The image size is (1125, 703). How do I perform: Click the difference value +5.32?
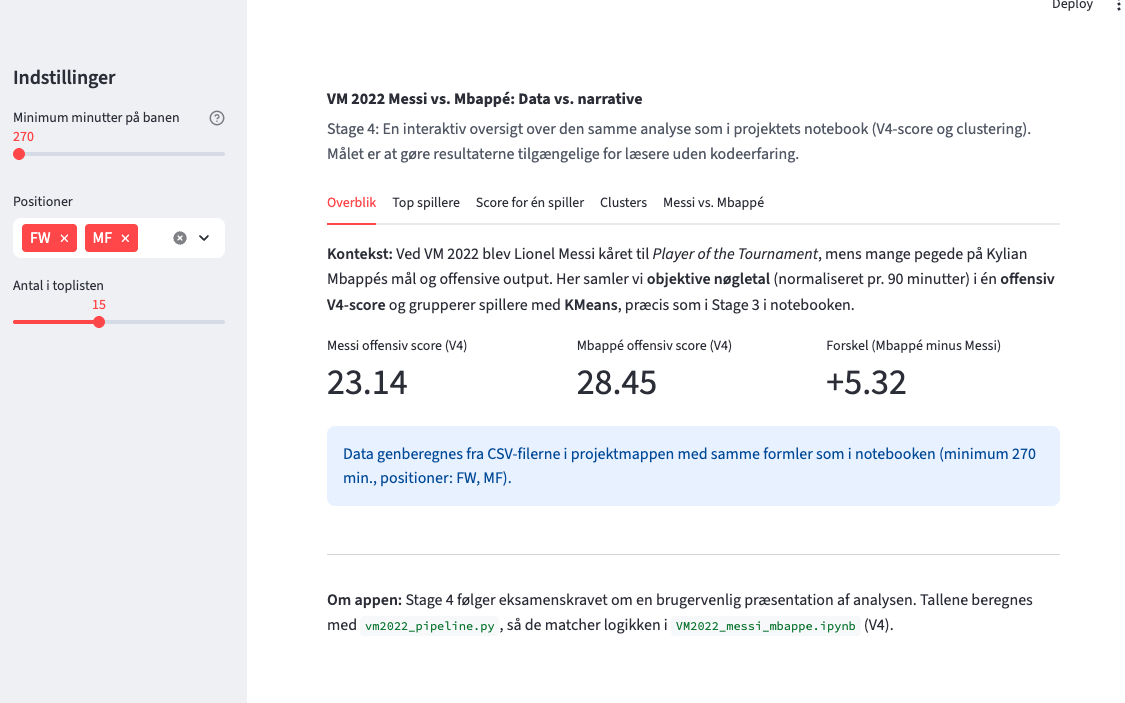coord(866,382)
